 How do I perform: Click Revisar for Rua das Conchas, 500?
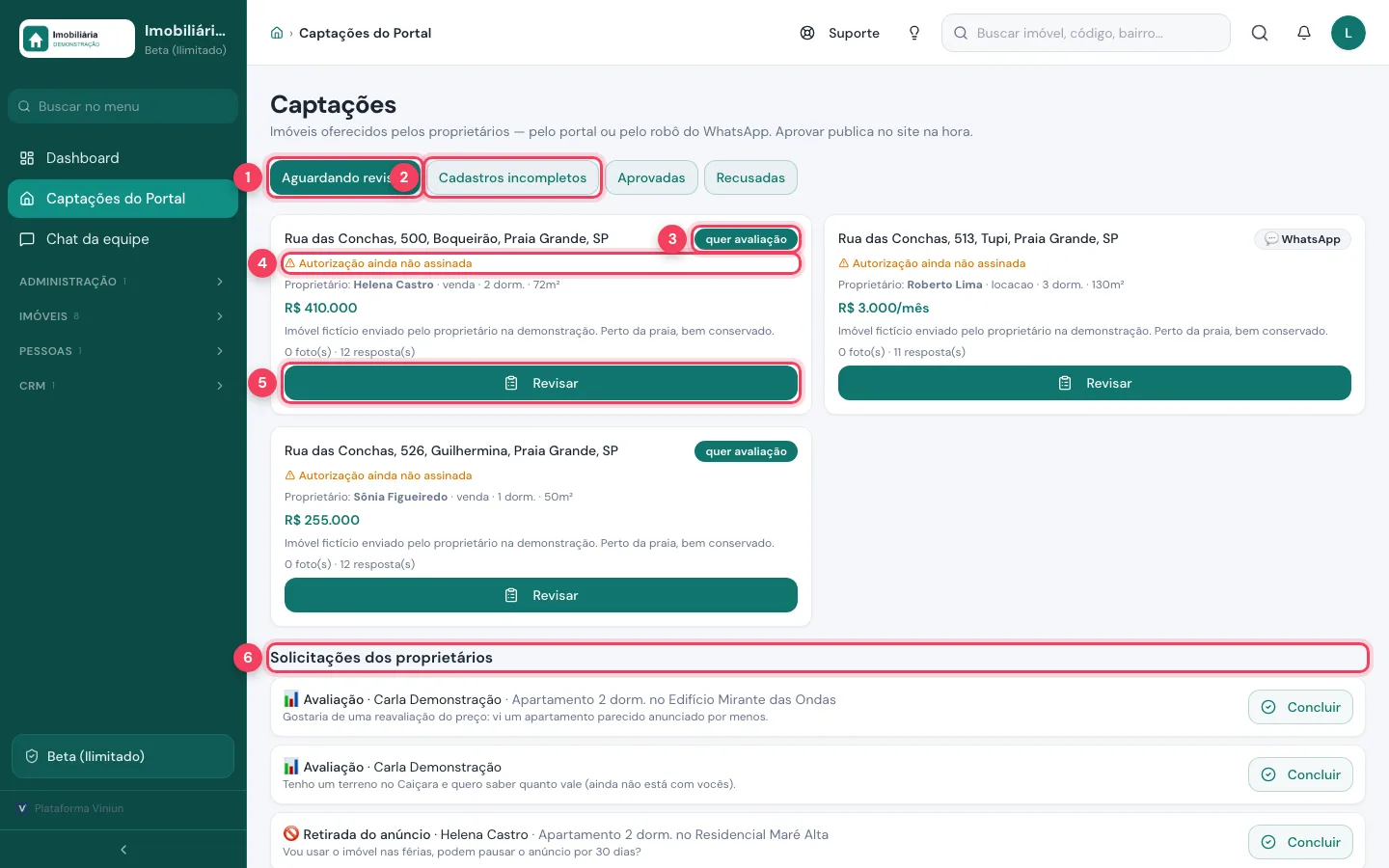[541, 383]
